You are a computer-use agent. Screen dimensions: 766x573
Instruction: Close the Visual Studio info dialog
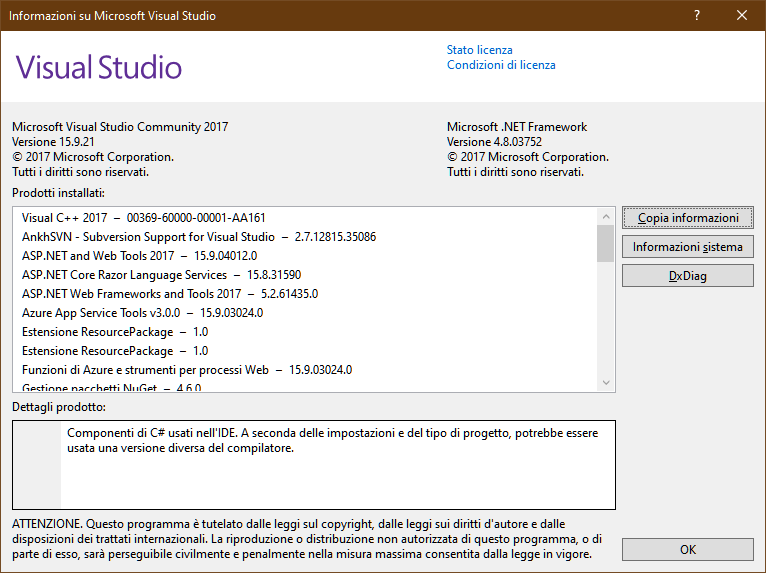[x=742, y=15]
